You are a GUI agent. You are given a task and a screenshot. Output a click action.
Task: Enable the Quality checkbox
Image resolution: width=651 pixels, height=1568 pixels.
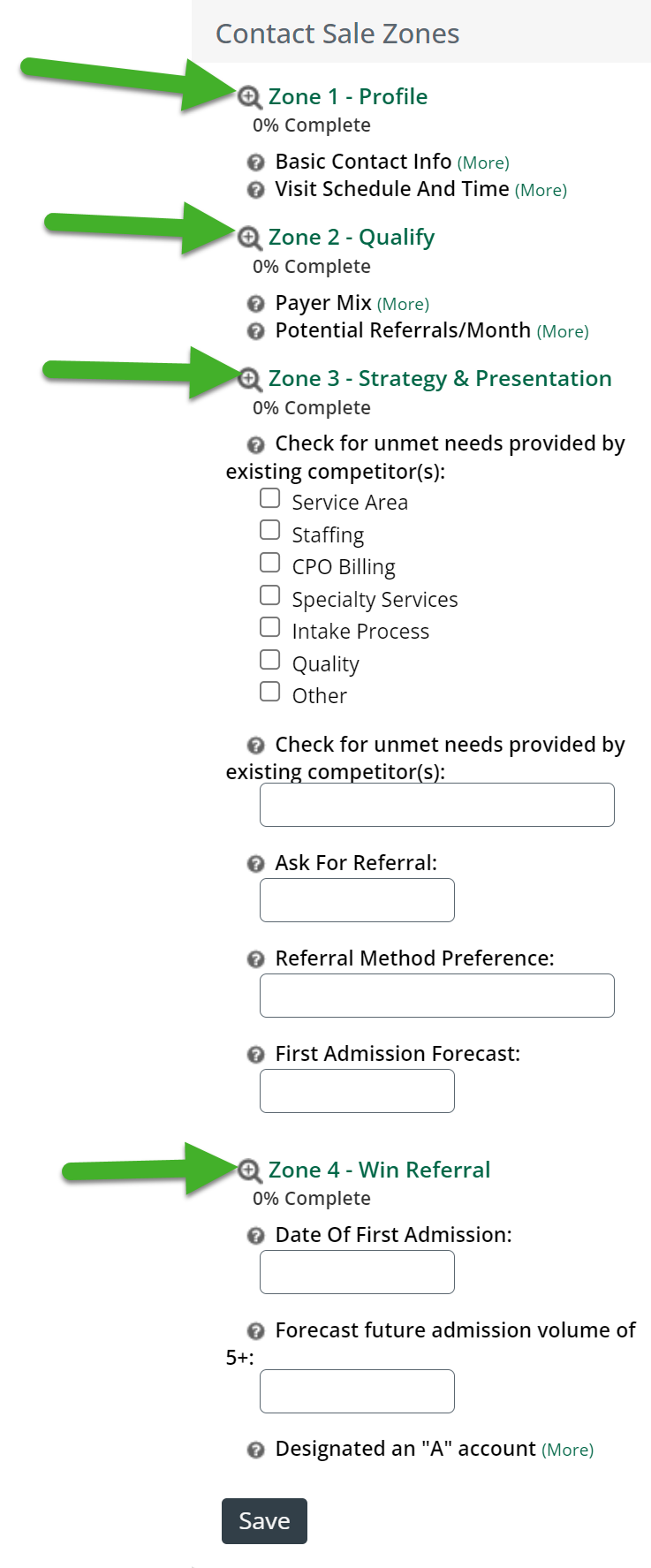point(270,660)
